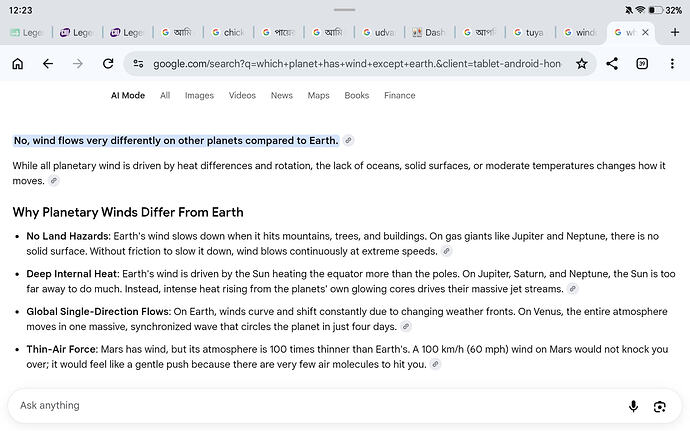690x431 pixels.
Task: Open source link after No Land Hazards paragraph
Action: [x=446, y=251]
